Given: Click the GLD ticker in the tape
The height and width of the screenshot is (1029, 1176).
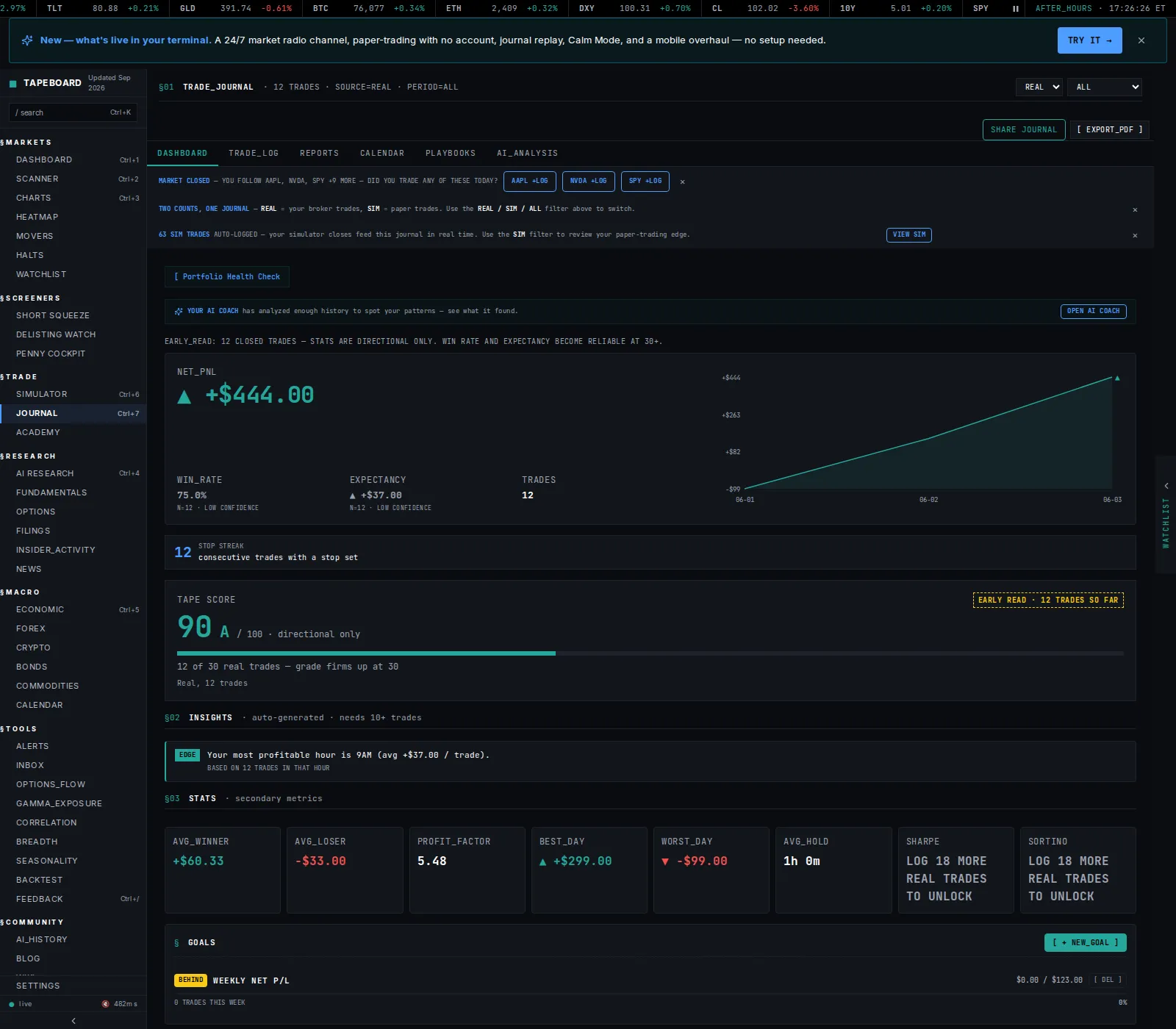Looking at the screenshot, I should (236, 9).
